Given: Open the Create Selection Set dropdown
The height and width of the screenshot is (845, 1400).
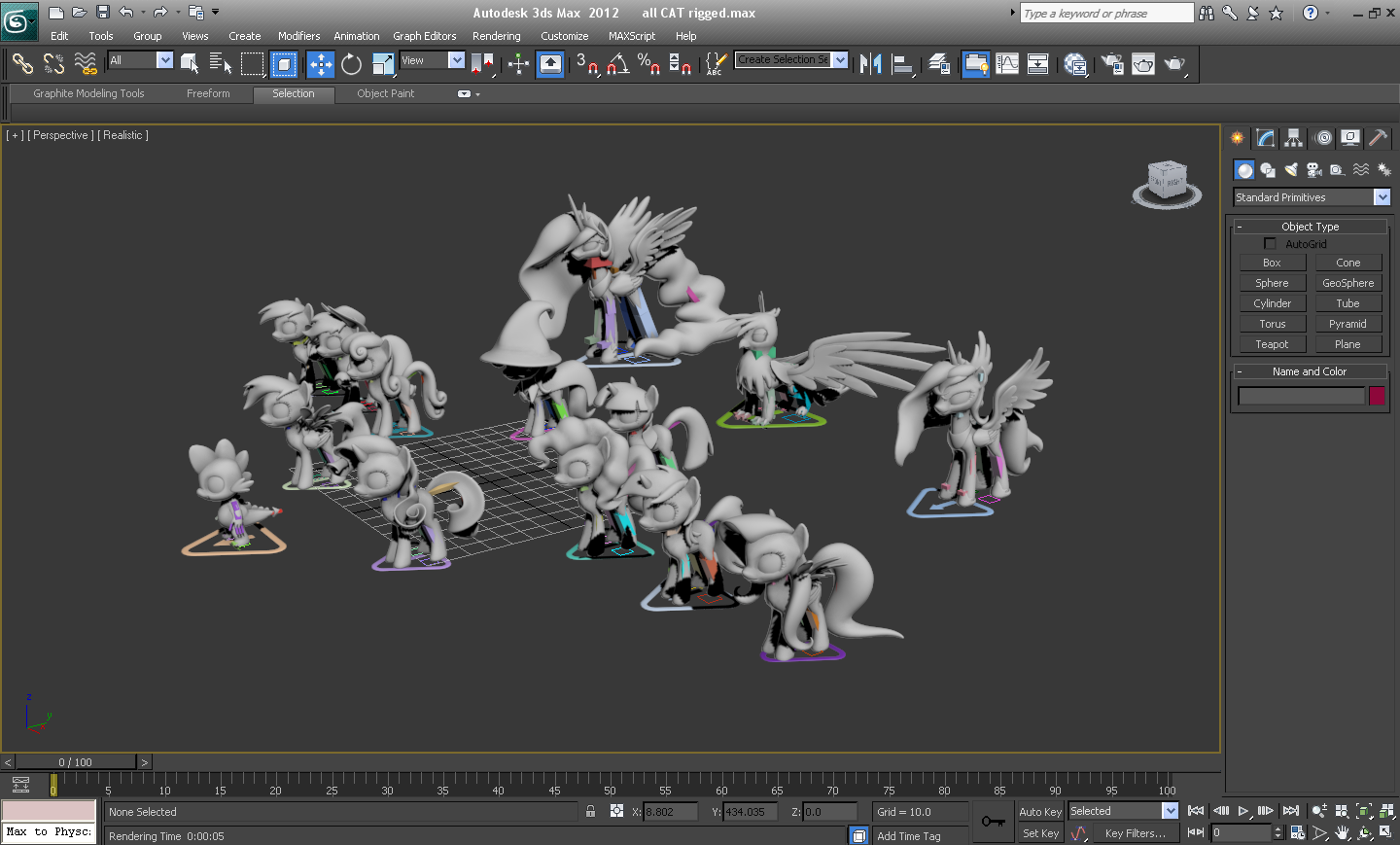Looking at the screenshot, I should coord(840,59).
